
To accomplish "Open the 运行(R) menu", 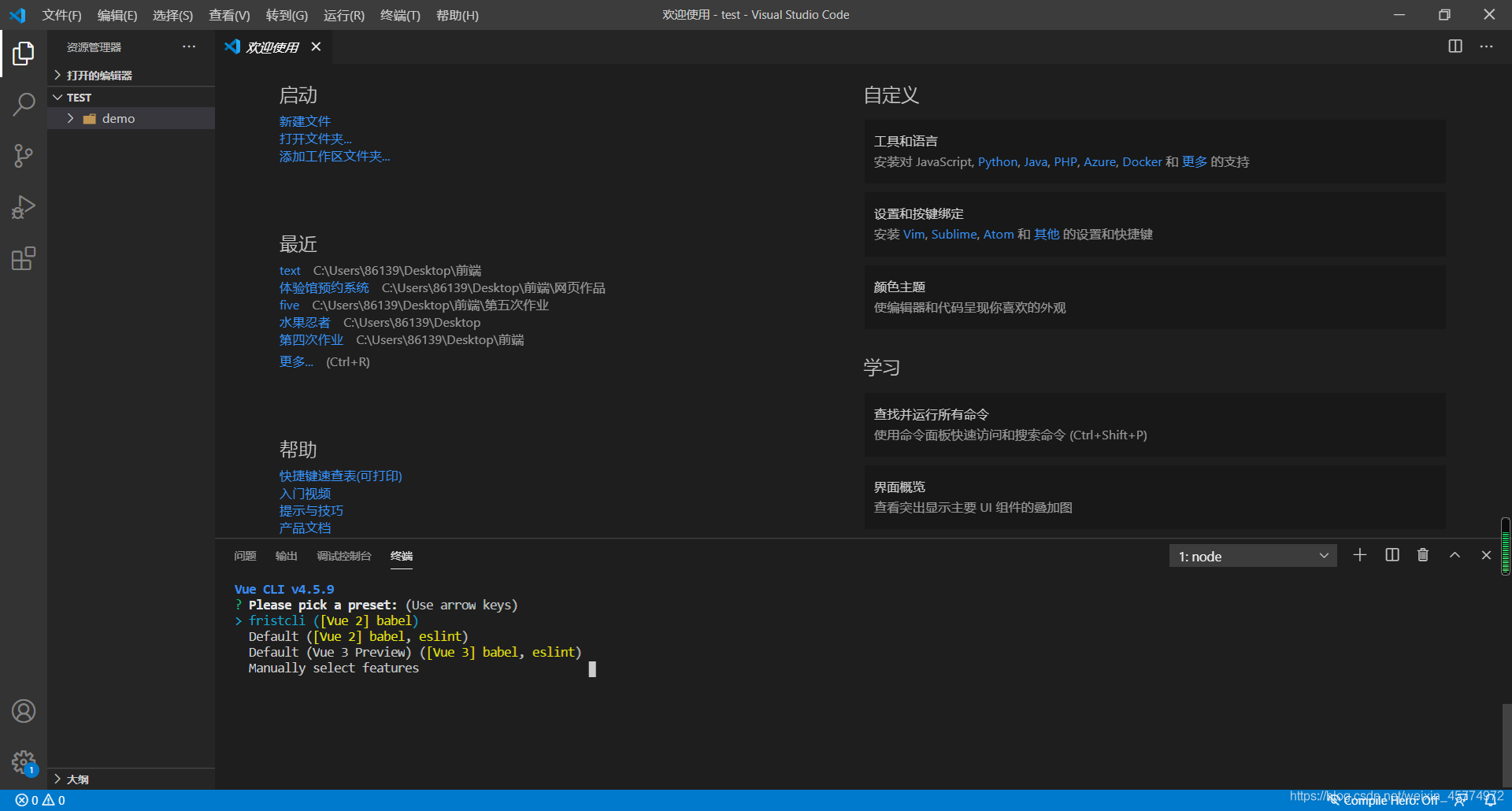I will coord(344,15).
